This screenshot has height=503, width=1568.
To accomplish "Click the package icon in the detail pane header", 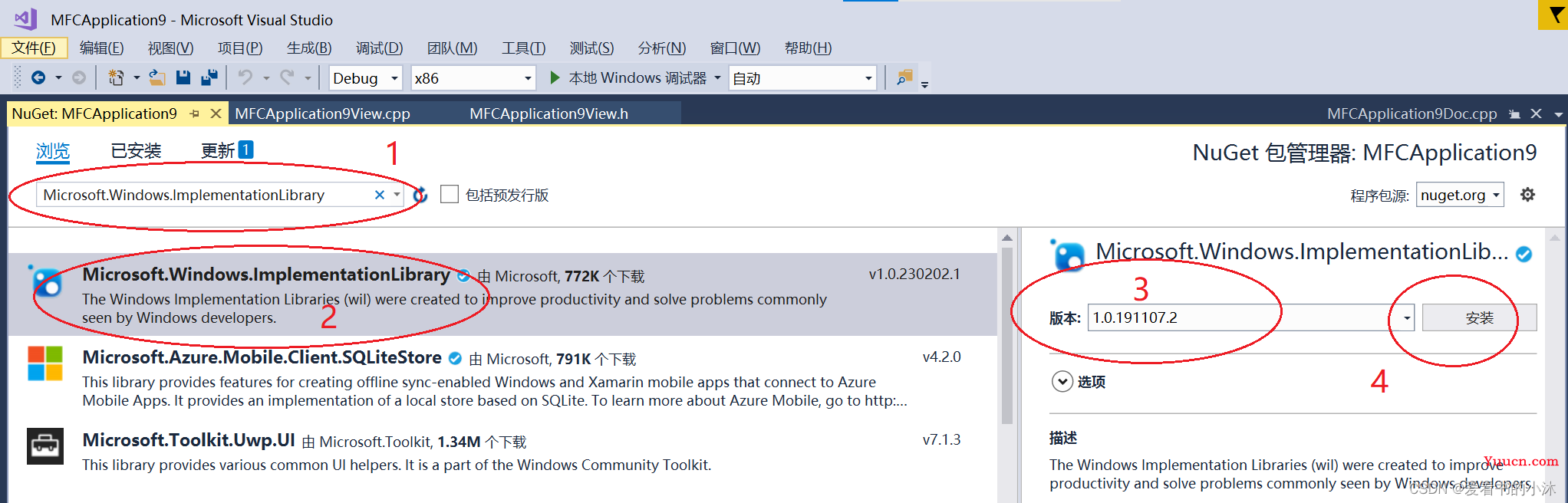I will pyautogui.click(x=1068, y=255).
